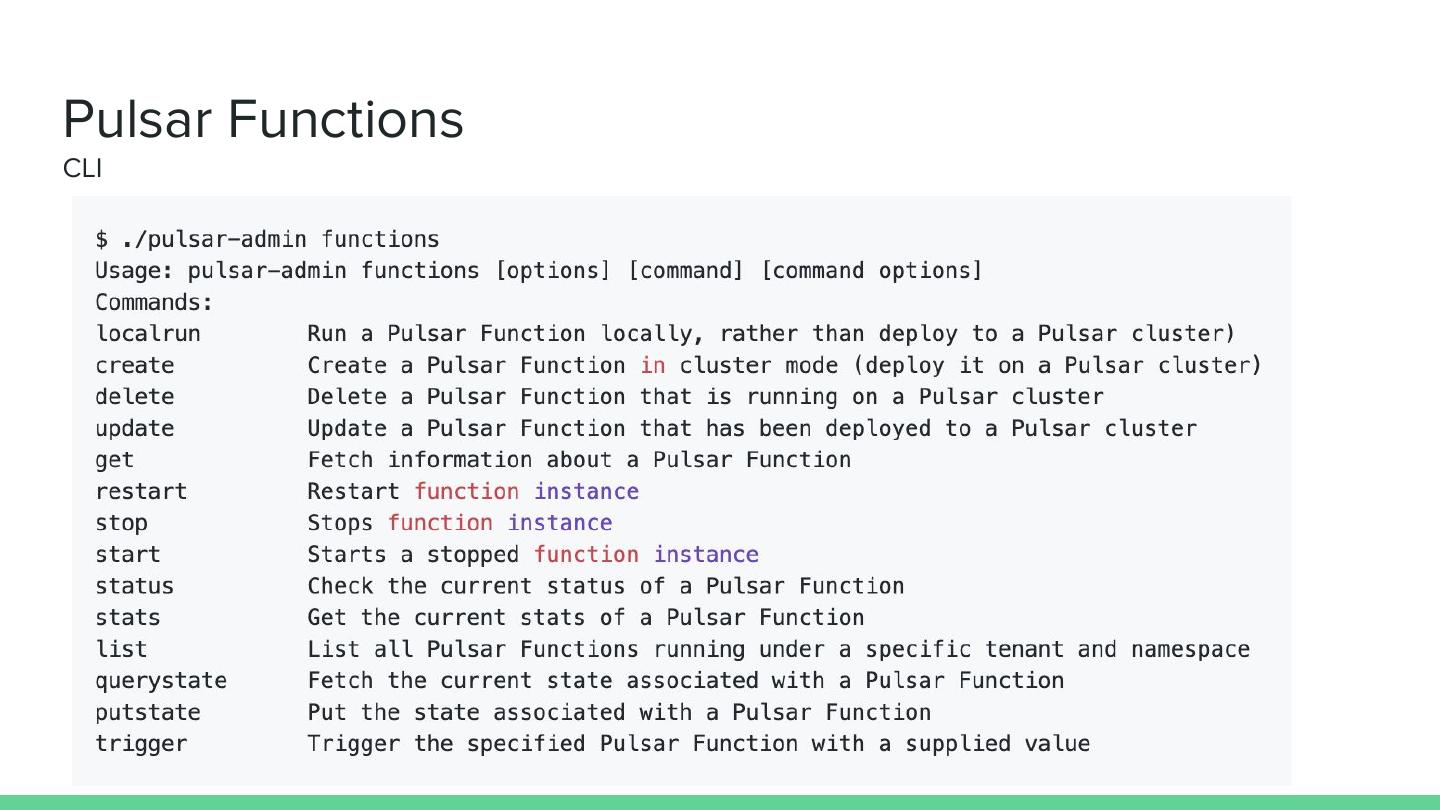Image resolution: width=1440 pixels, height=810 pixels.
Task: Click the "CLI" subtitle text
Action: (x=83, y=169)
